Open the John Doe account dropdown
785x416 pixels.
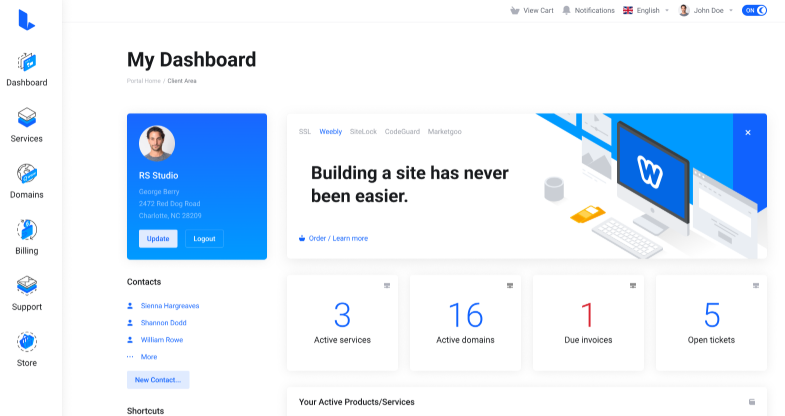[706, 10]
